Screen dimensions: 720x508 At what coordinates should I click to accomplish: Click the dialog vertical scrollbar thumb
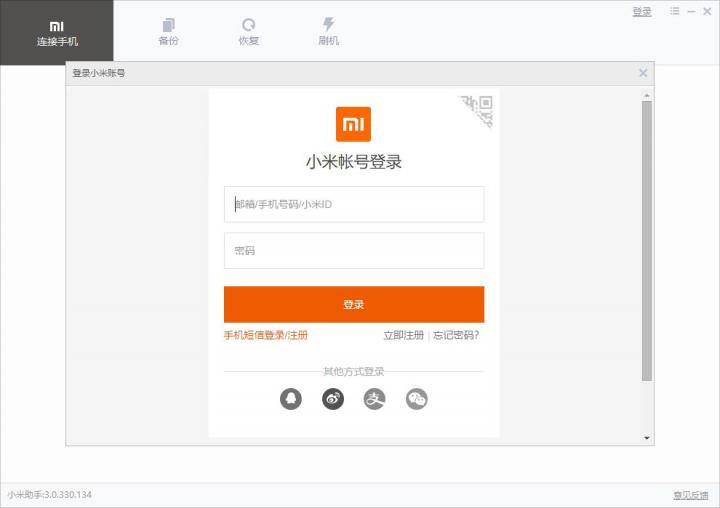(x=647, y=241)
